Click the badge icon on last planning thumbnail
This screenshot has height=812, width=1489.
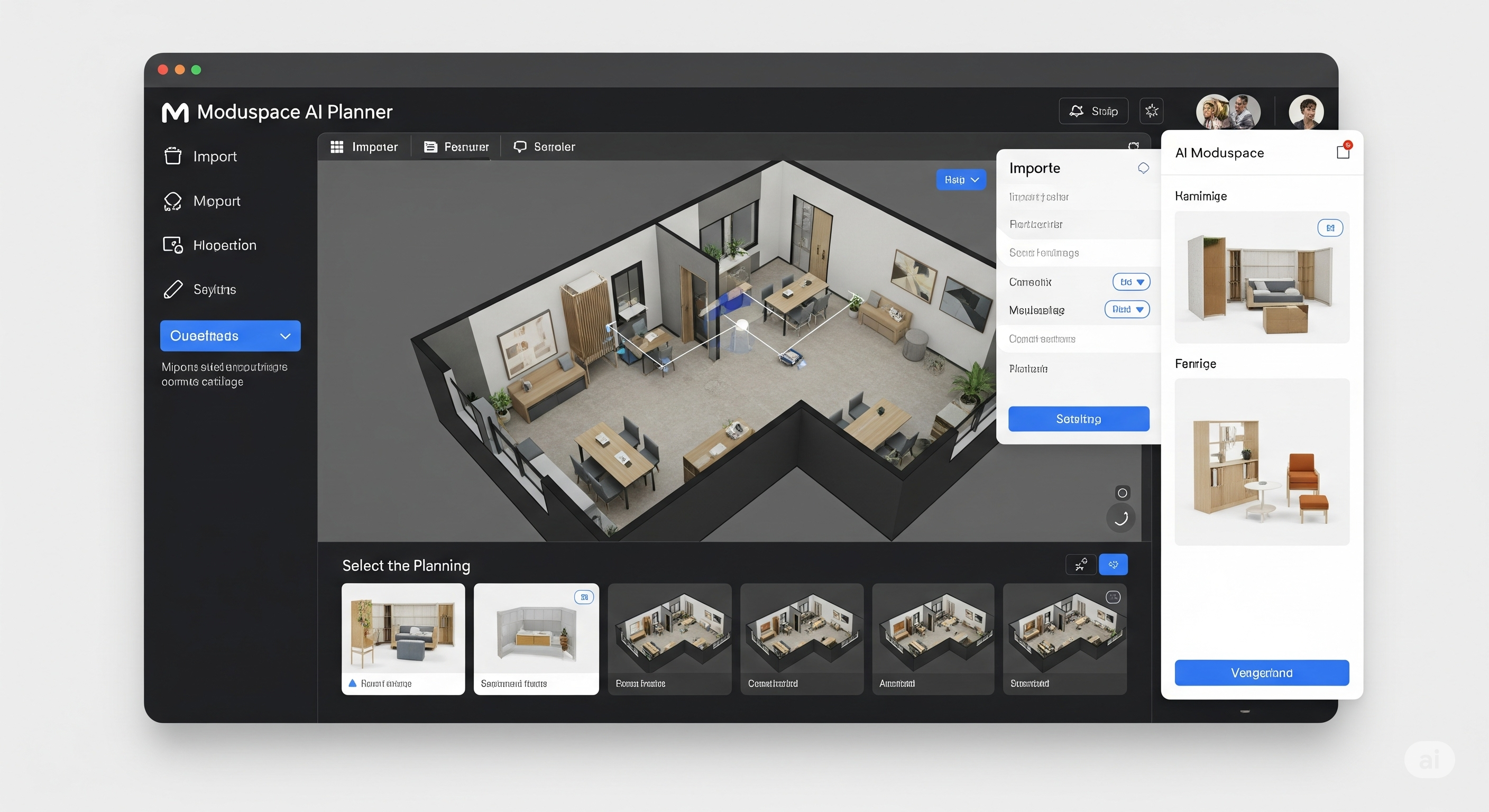pyautogui.click(x=1113, y=597)
